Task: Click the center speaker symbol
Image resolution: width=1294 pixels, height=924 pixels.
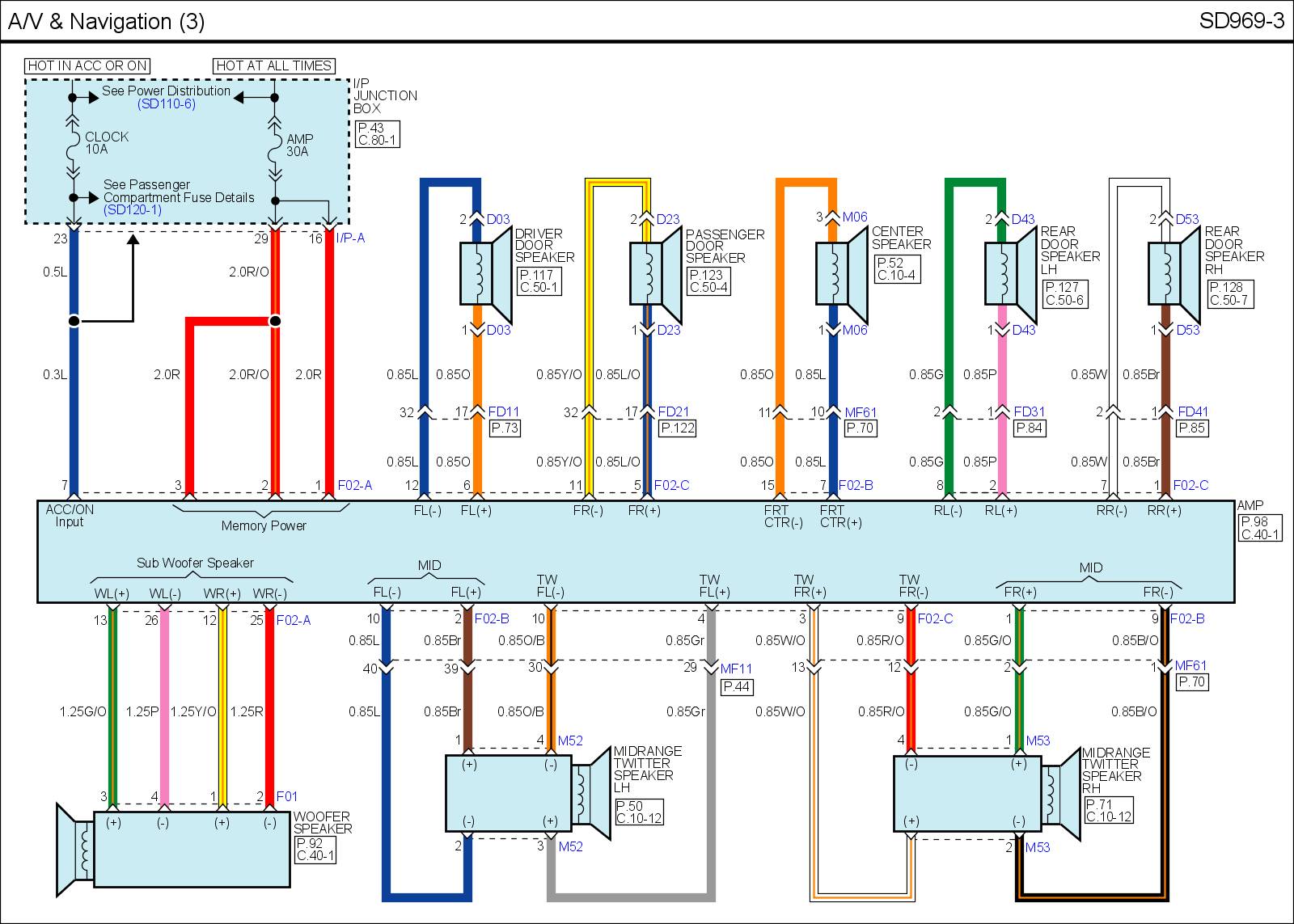Action: (x=841, y=273)
